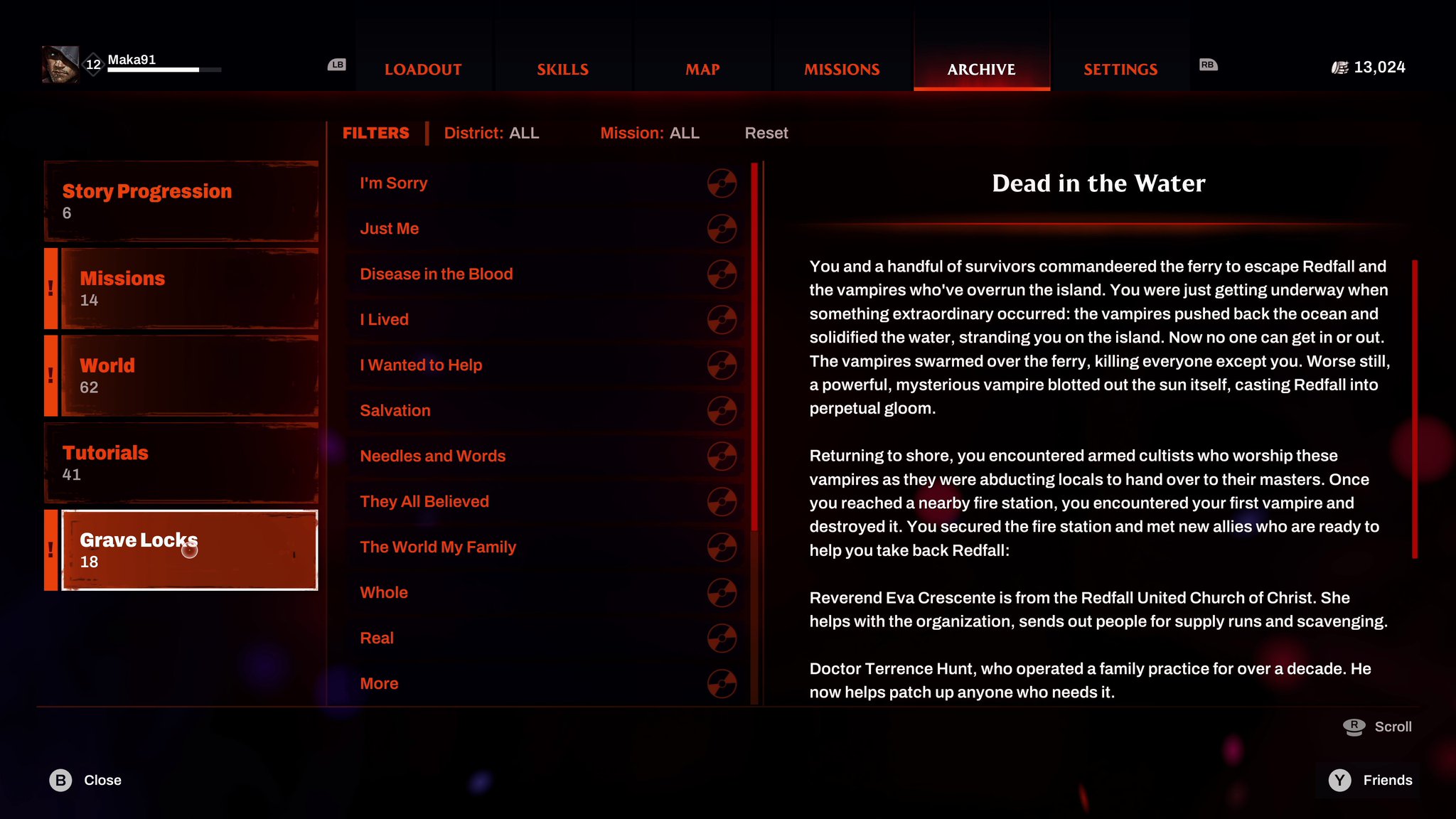Select the audio icon beside "Disease in the Blood"

722,274
